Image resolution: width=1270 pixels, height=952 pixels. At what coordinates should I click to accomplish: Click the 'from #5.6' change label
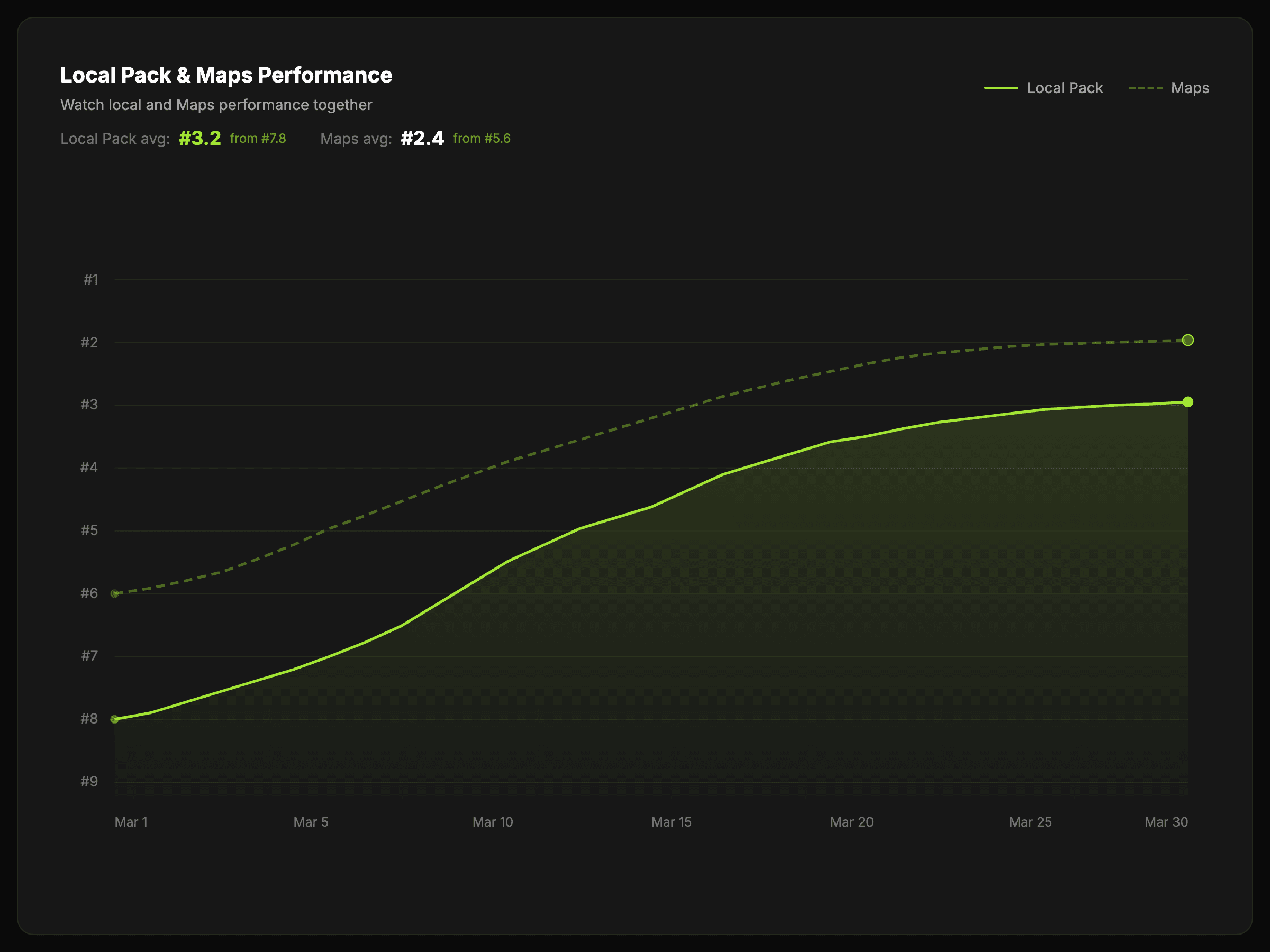click(481, 138)
